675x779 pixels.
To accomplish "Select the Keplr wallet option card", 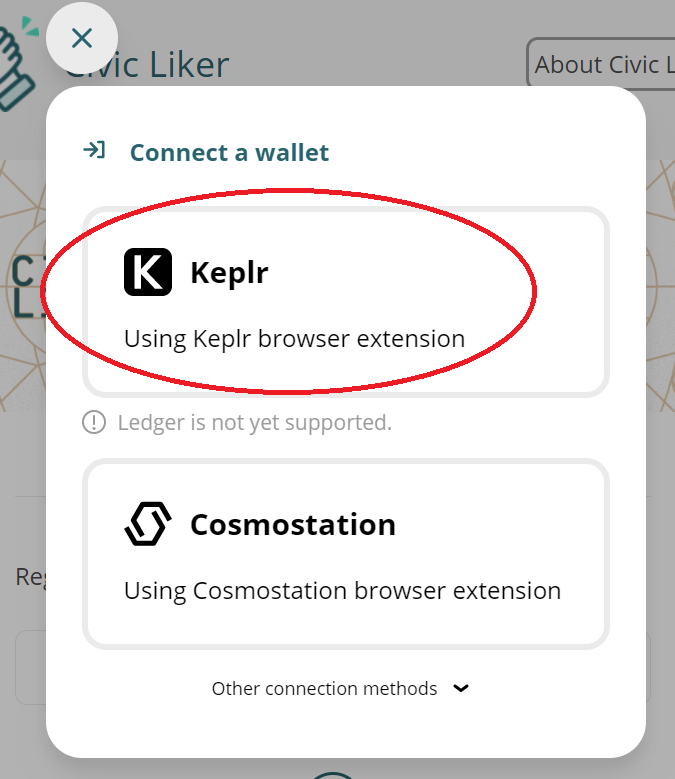I will [346, 302].
